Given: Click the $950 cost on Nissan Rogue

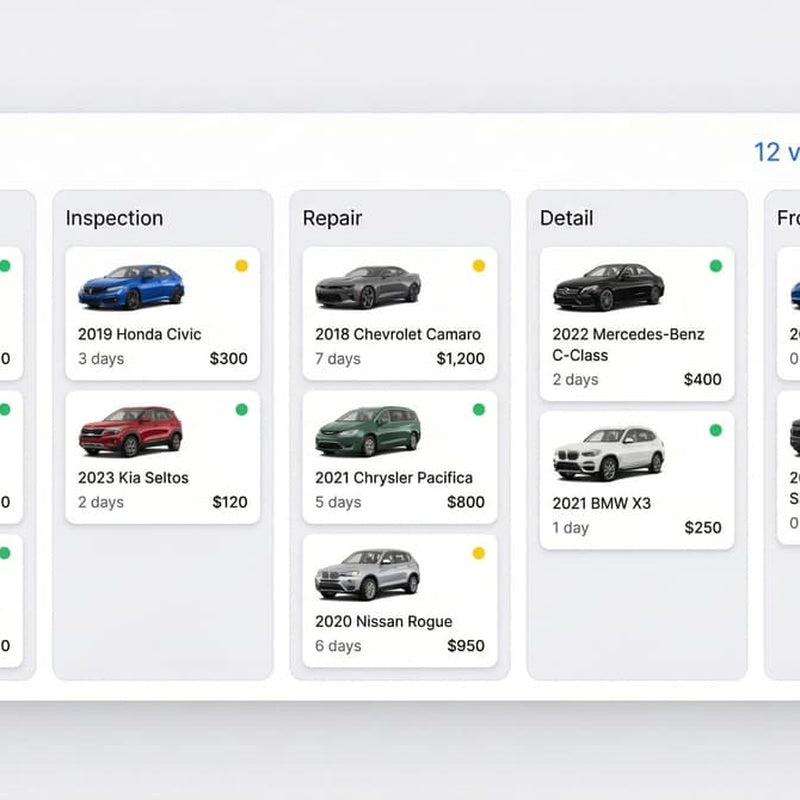Looking at the screenshot, I should click(x=465, y=646).
